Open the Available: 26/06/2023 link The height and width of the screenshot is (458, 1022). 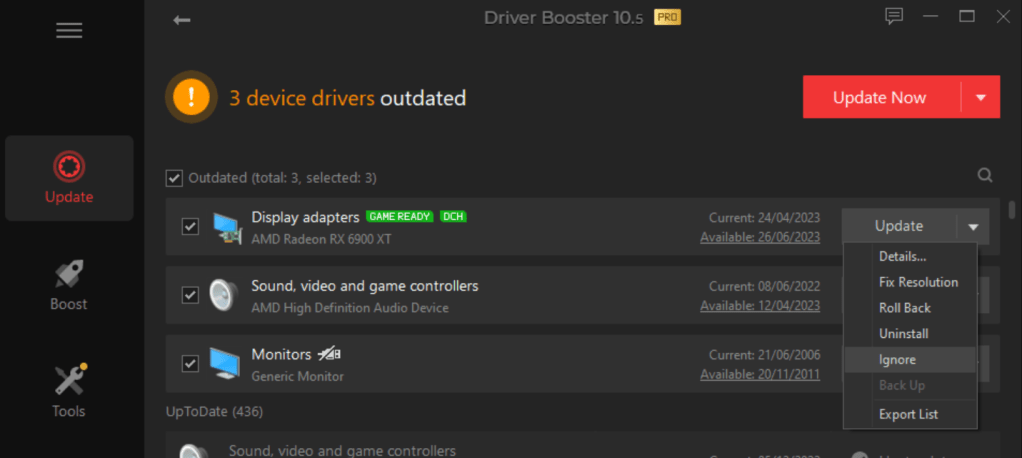(x=760, y=237)
